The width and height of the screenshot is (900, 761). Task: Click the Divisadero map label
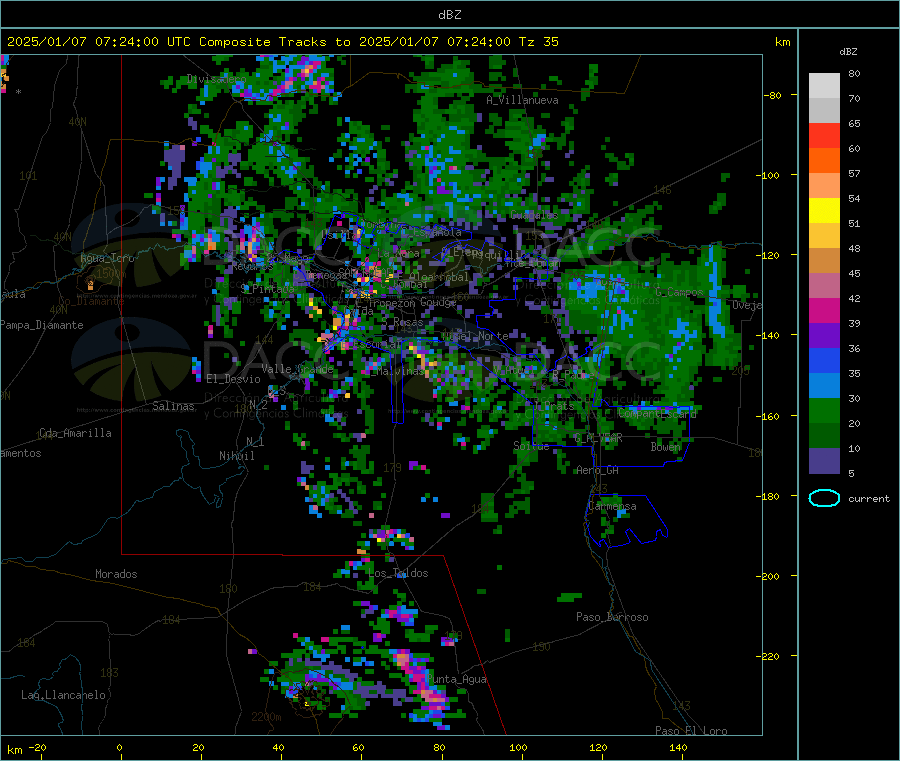(x=216, y=79)
